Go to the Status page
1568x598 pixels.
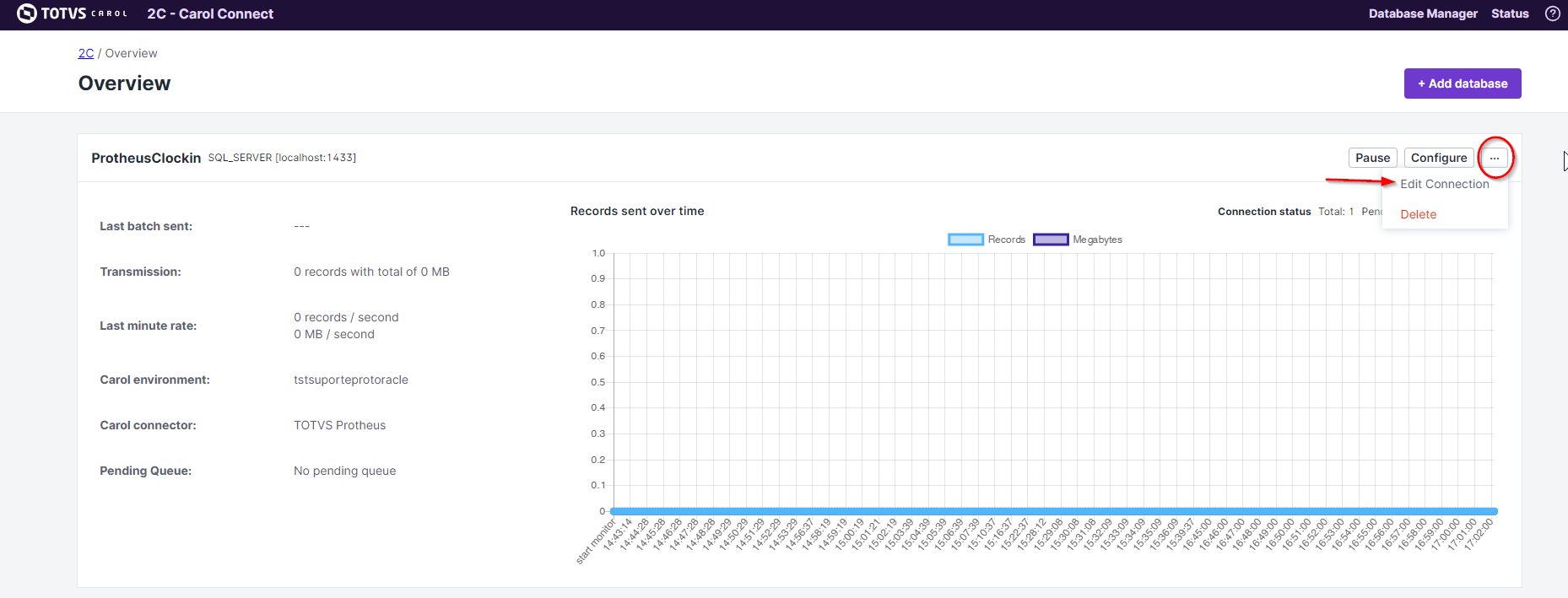point(1510,13)
